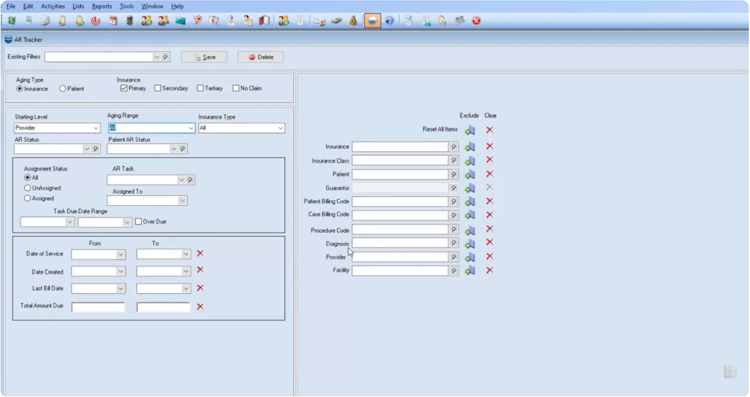The width and height of the screenshot is (750, 397).
Task: Click the highlighted AR Tracker toolbar icon
Action: pyautogui.click(x=372, y=21)
